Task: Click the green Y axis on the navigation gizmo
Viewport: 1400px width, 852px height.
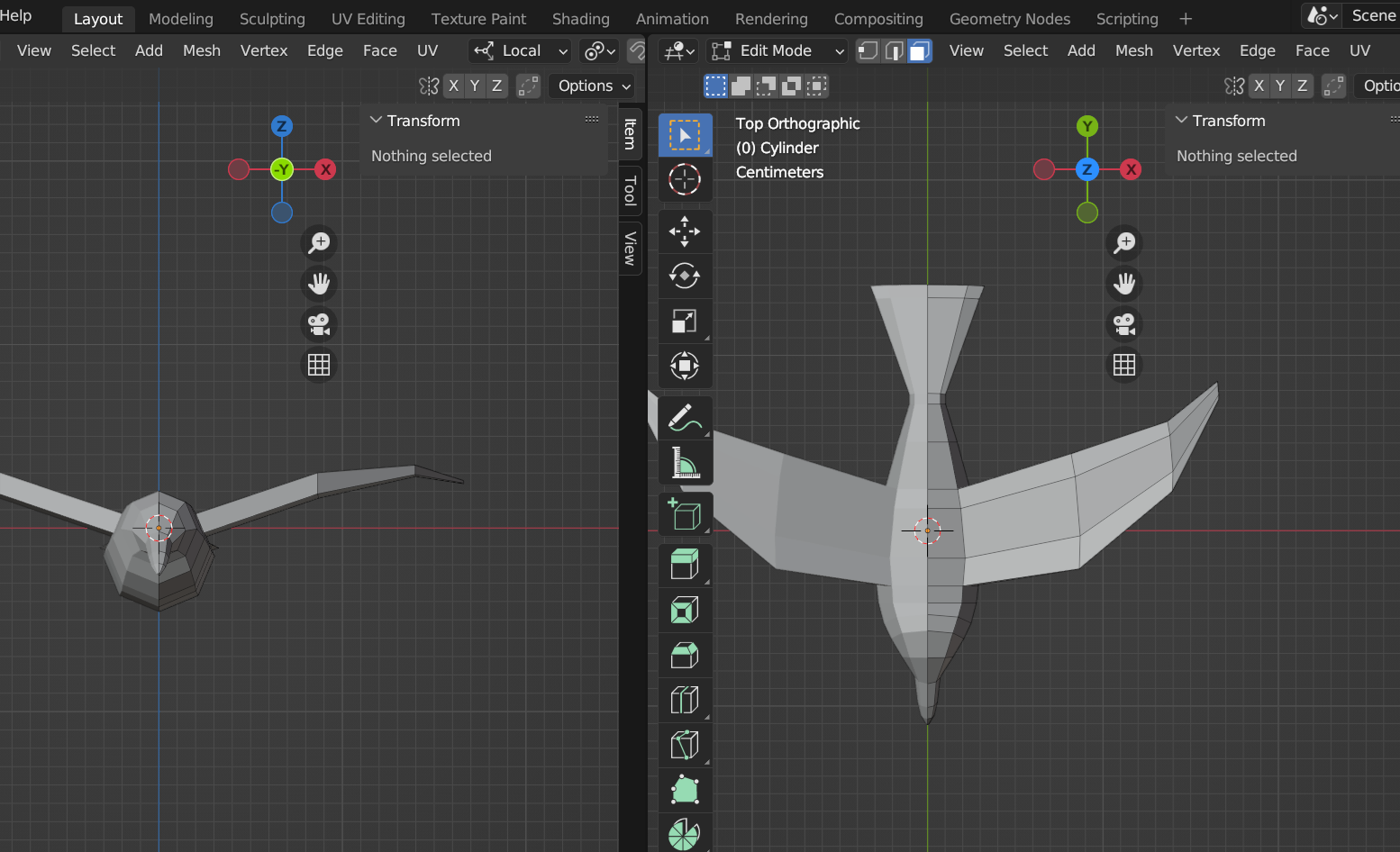Action: [x=1087, y=126]
